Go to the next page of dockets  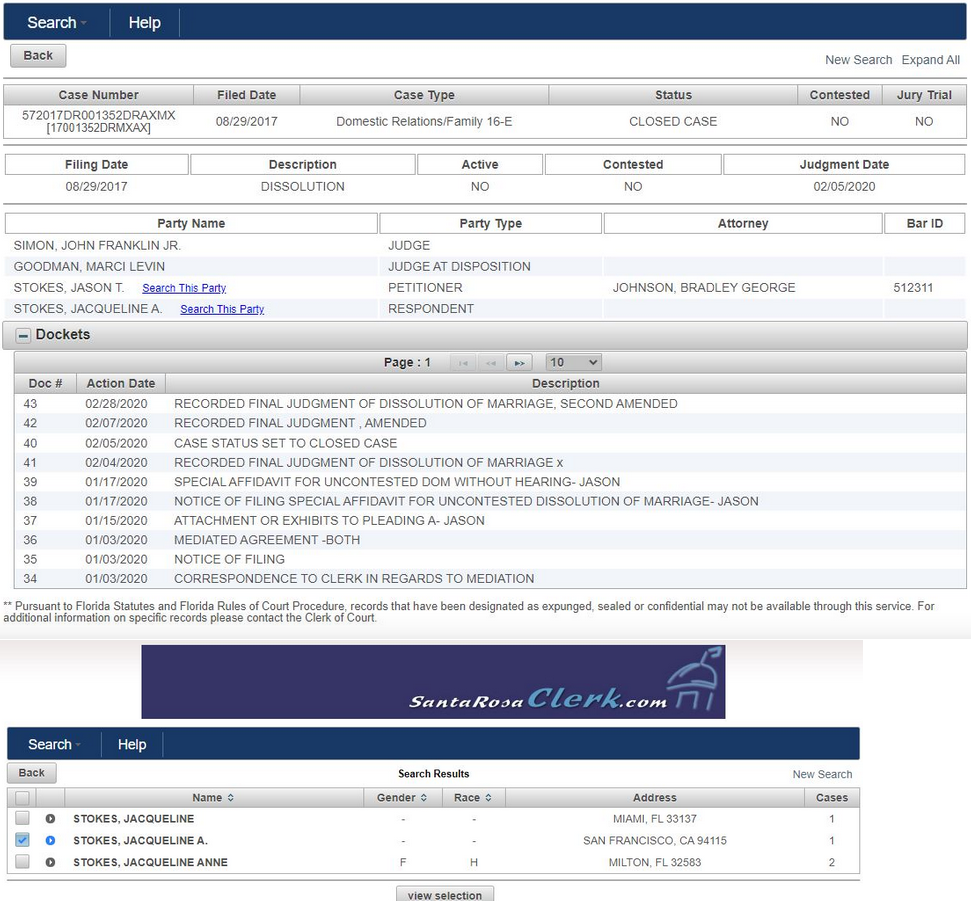[519, 363]
